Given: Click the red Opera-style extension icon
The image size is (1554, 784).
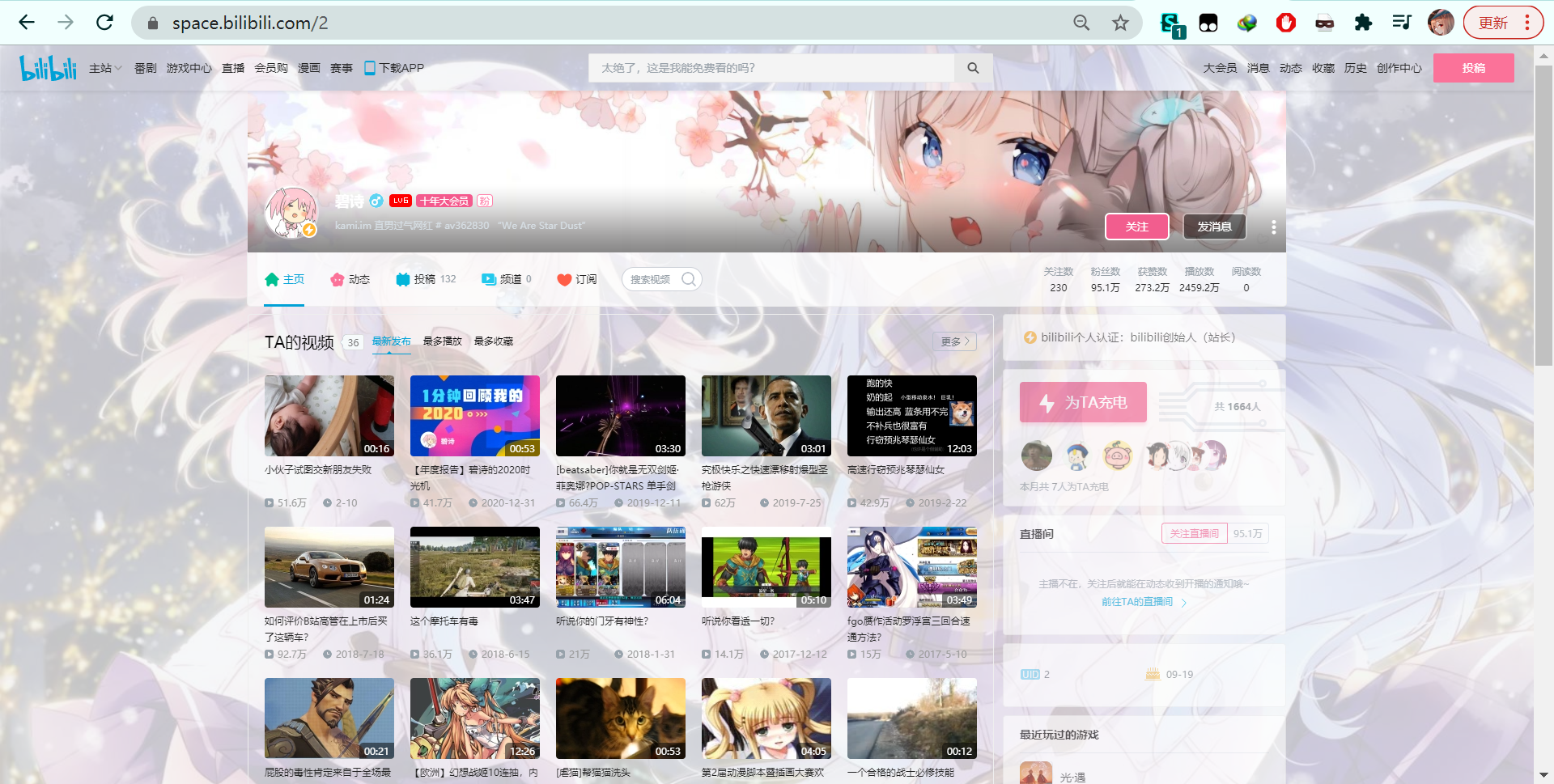Looking at the screenshot, I should (1285, 23).
